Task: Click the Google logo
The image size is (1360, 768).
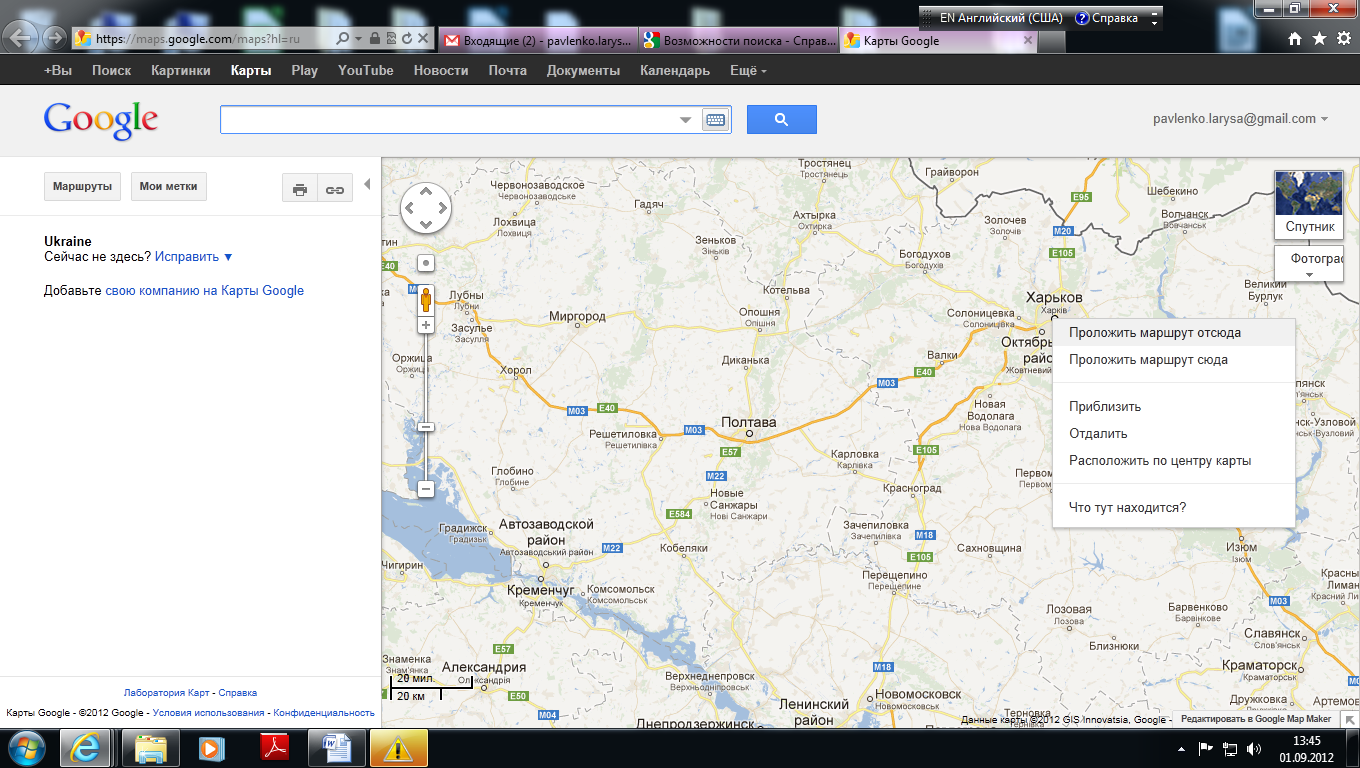Action: coord(101,122)
